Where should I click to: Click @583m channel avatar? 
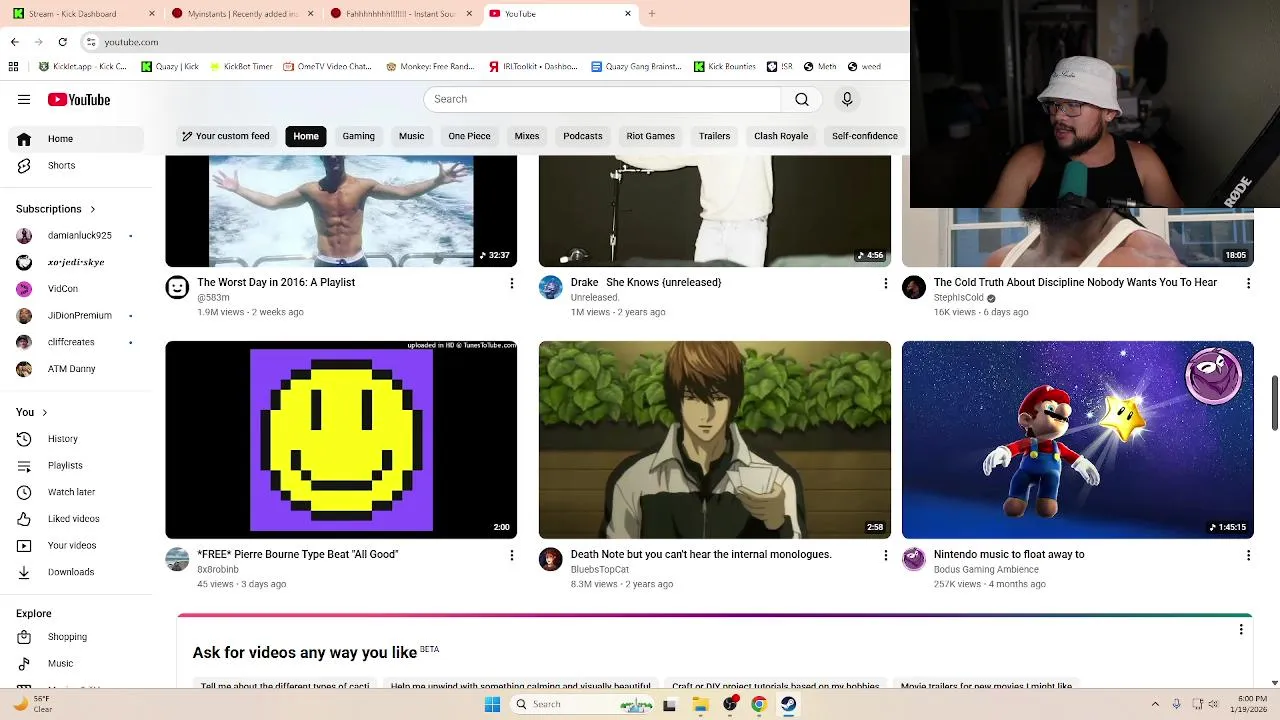[177, 288]
